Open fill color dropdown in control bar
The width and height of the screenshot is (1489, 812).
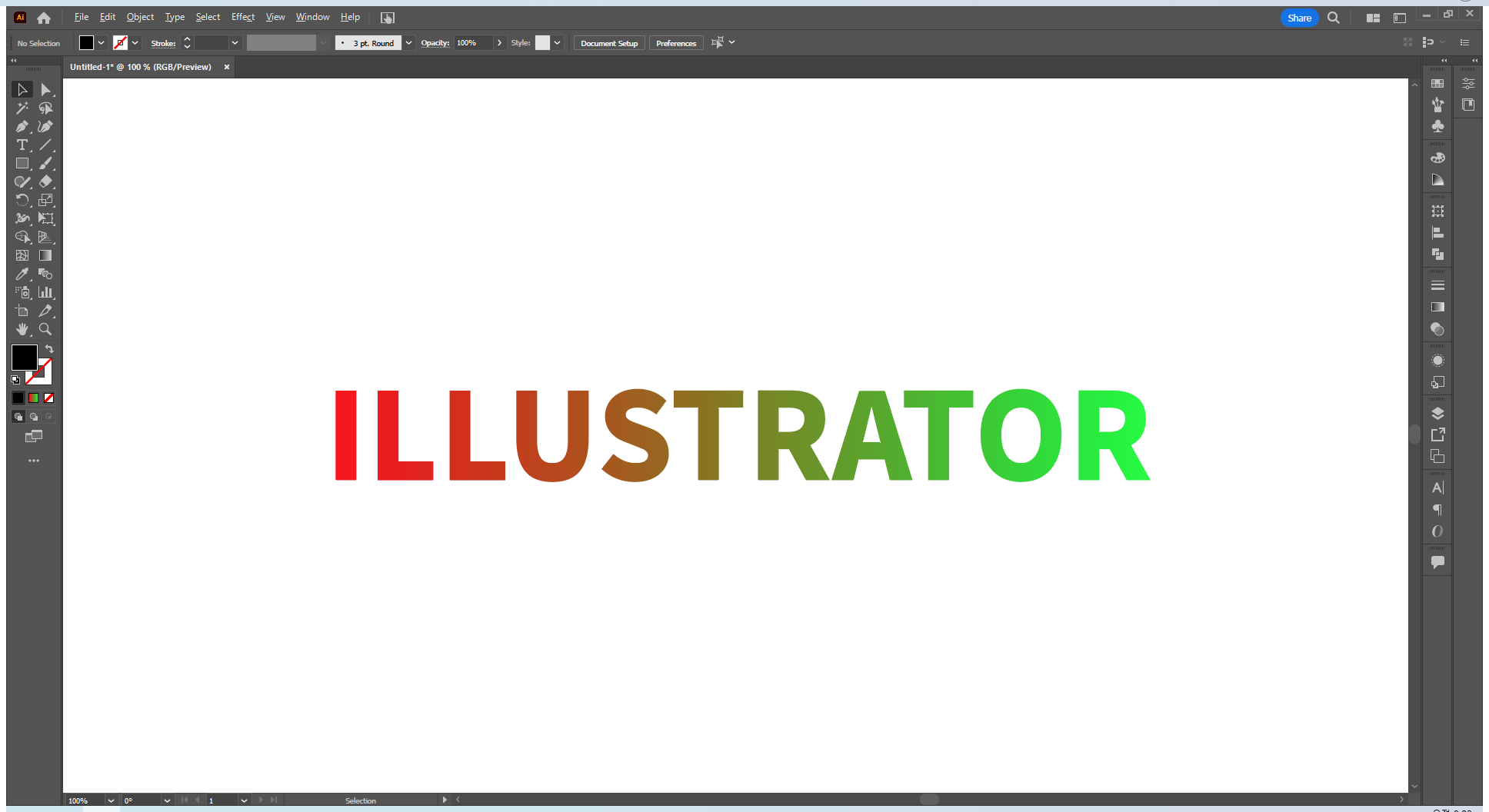click(101, 43)
